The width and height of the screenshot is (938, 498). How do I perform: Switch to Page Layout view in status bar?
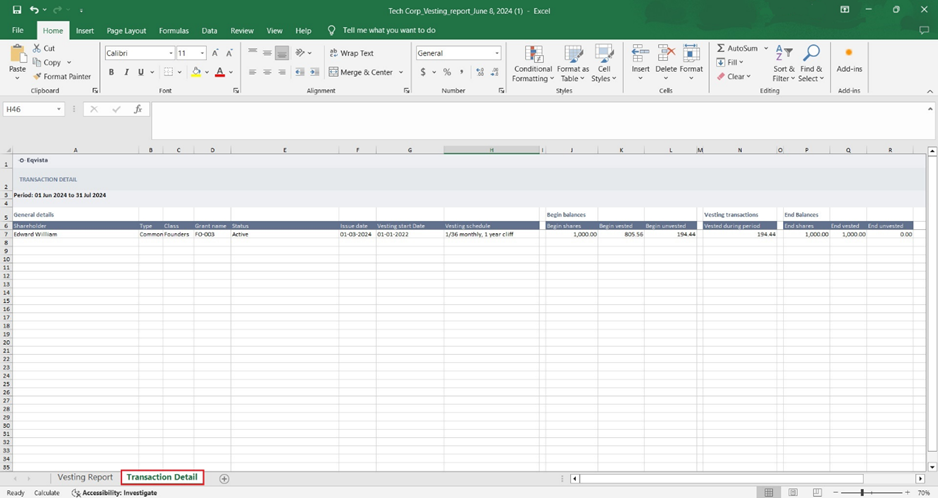tap(793, 492)
